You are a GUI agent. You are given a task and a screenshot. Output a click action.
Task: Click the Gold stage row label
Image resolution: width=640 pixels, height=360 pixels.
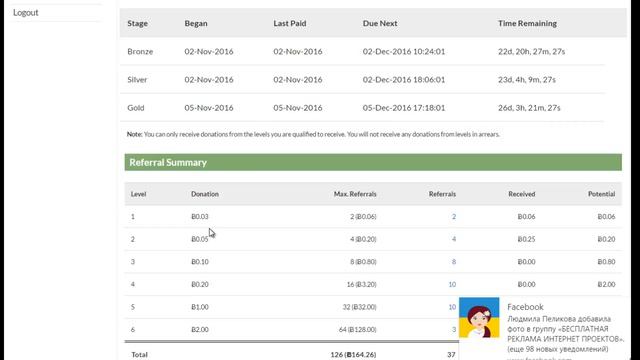136,108
